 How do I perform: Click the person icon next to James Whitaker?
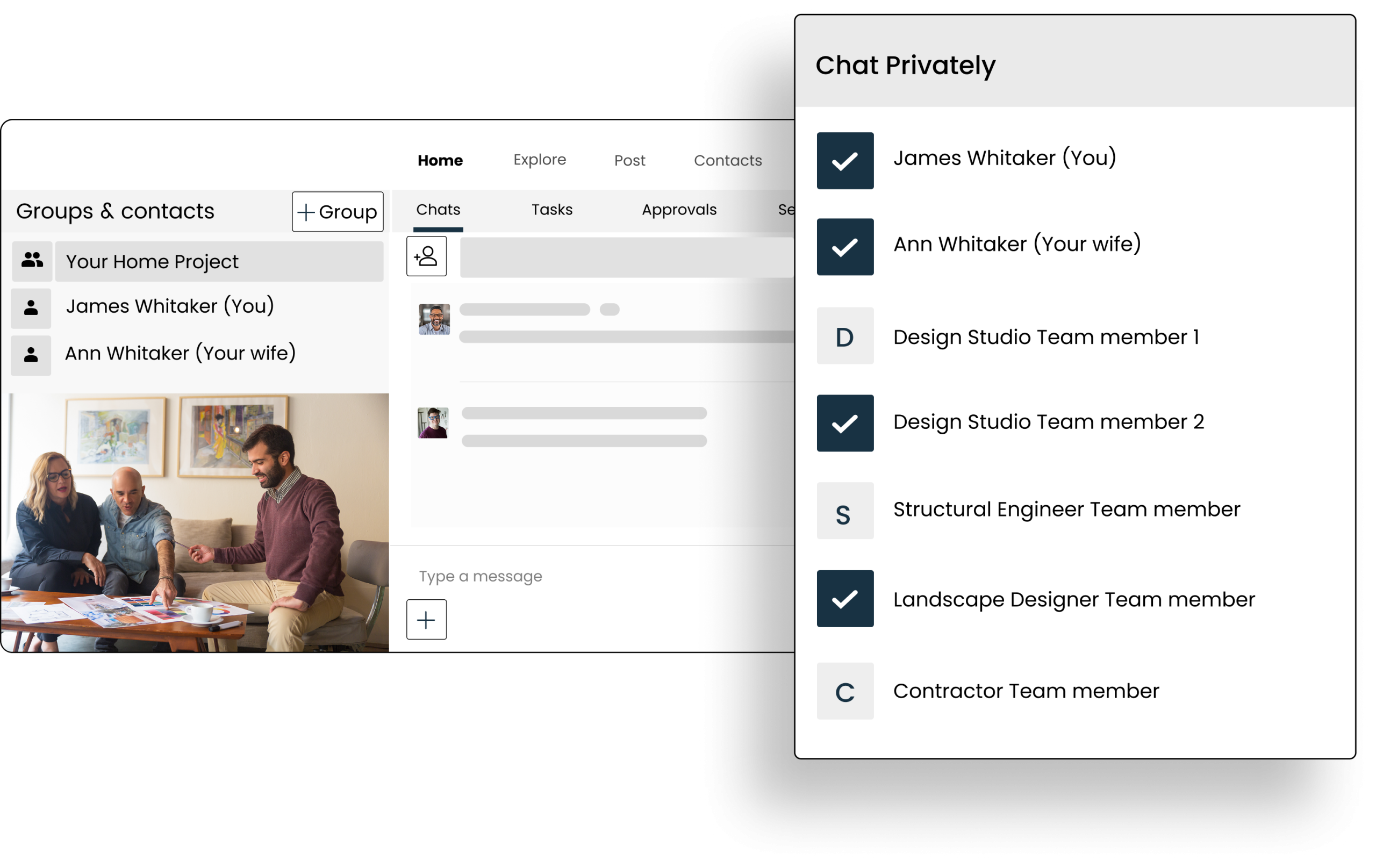pos(31,307)
